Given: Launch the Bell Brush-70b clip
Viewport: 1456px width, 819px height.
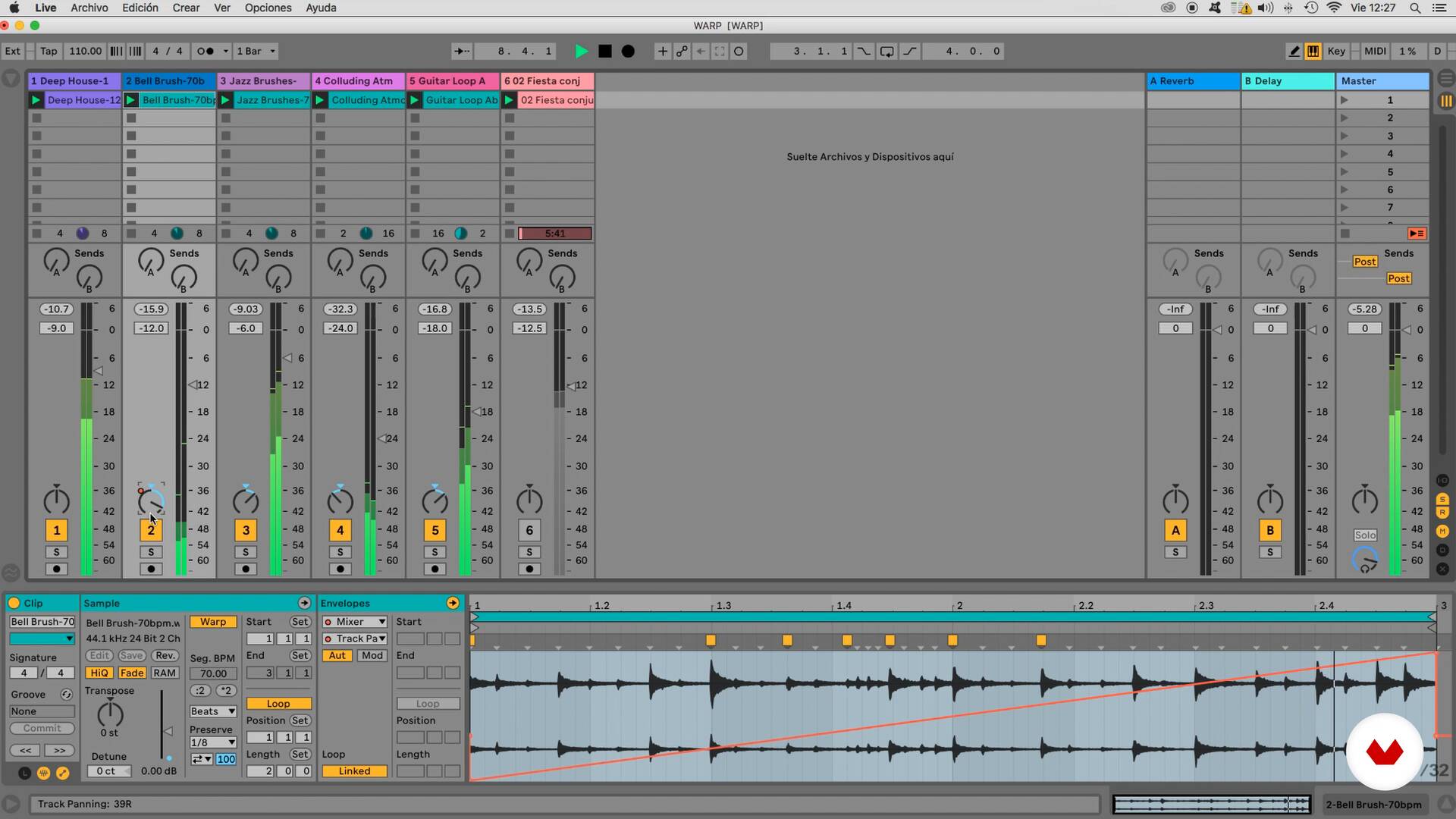Looking at the screenshot, I should tap(130, 100).
